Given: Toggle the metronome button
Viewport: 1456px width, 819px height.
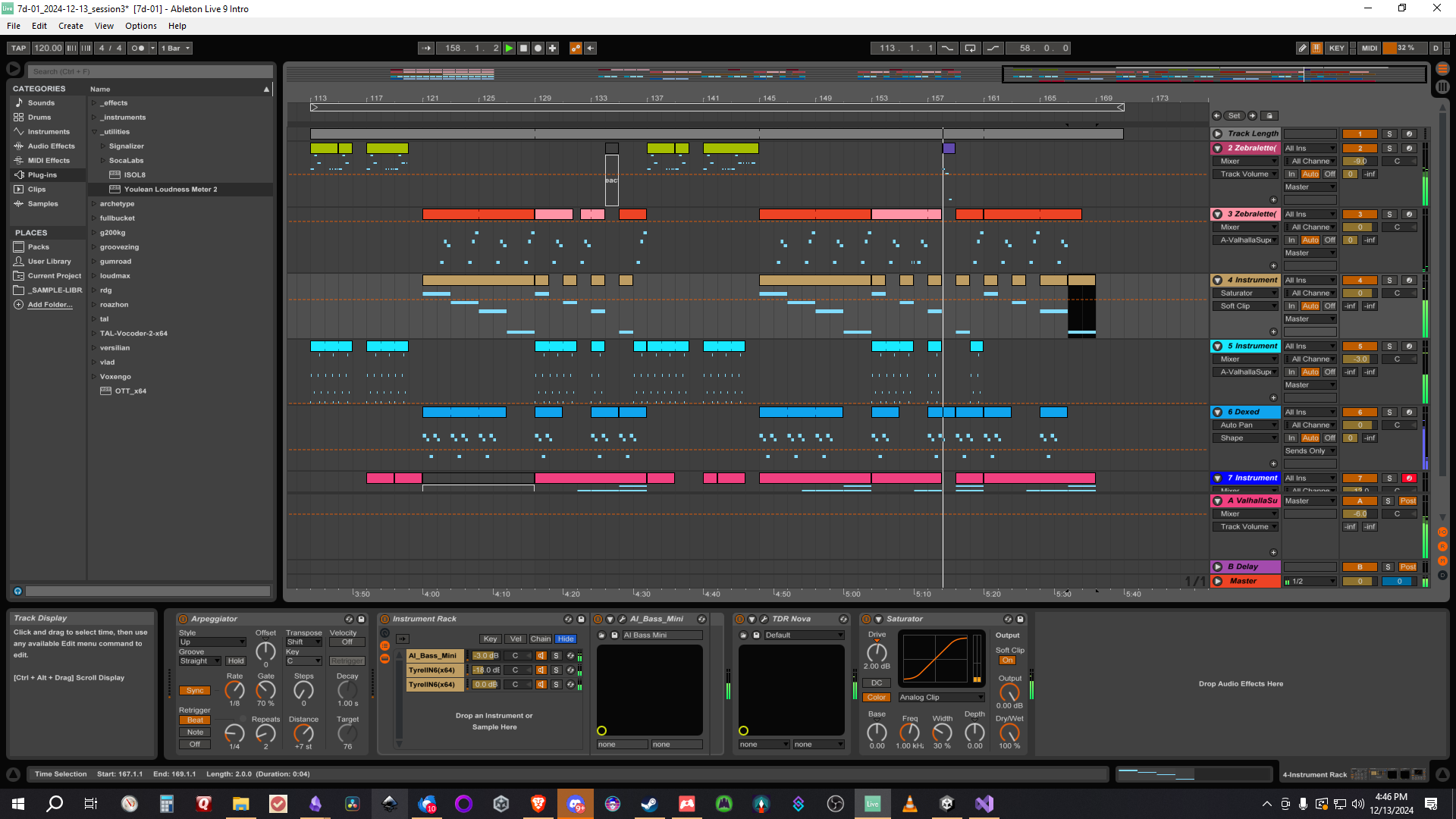Looking at the screenshot, I should (x=137, y=48).
